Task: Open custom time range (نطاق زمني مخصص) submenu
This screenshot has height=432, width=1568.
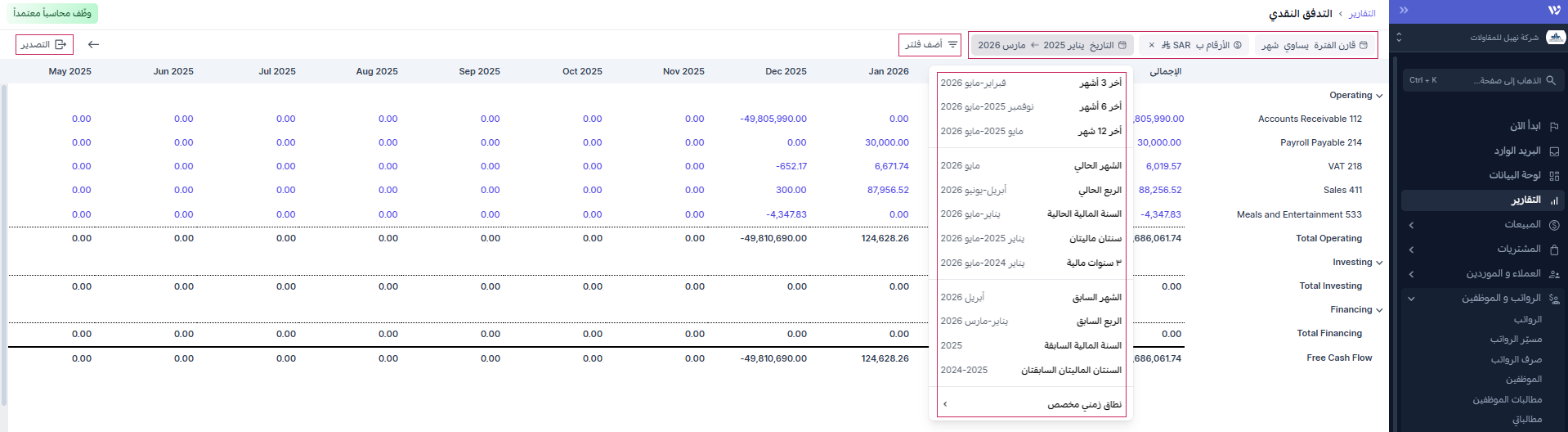Action: click(1031, 404)
